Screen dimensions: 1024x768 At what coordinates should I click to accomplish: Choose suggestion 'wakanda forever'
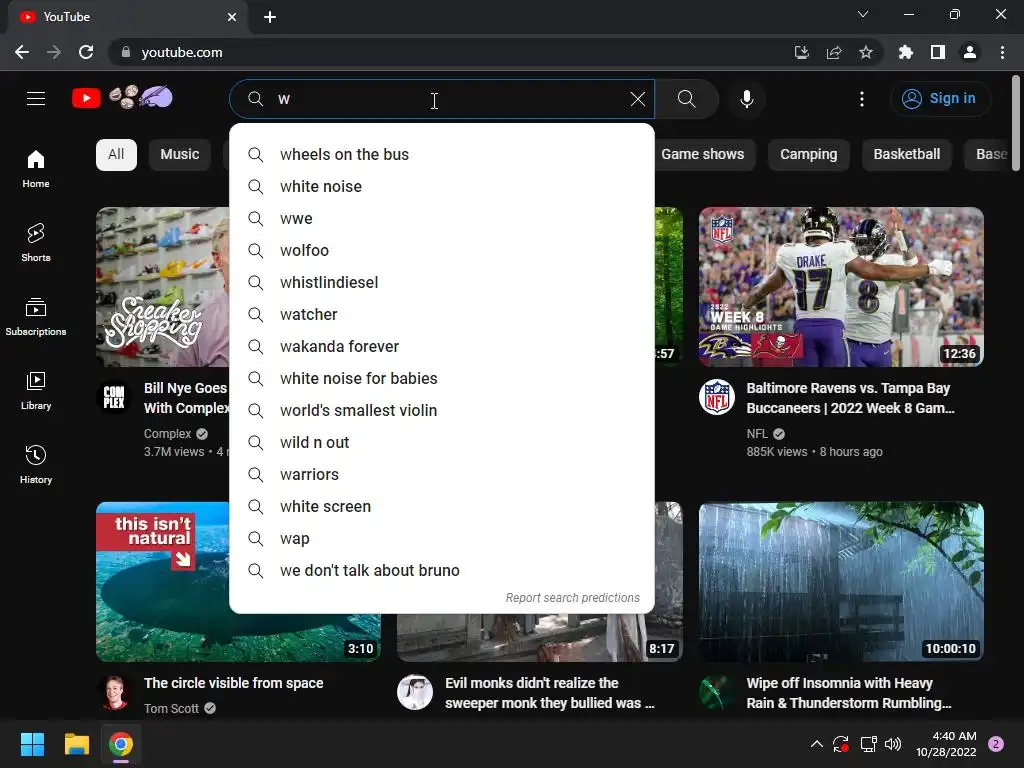441,347
